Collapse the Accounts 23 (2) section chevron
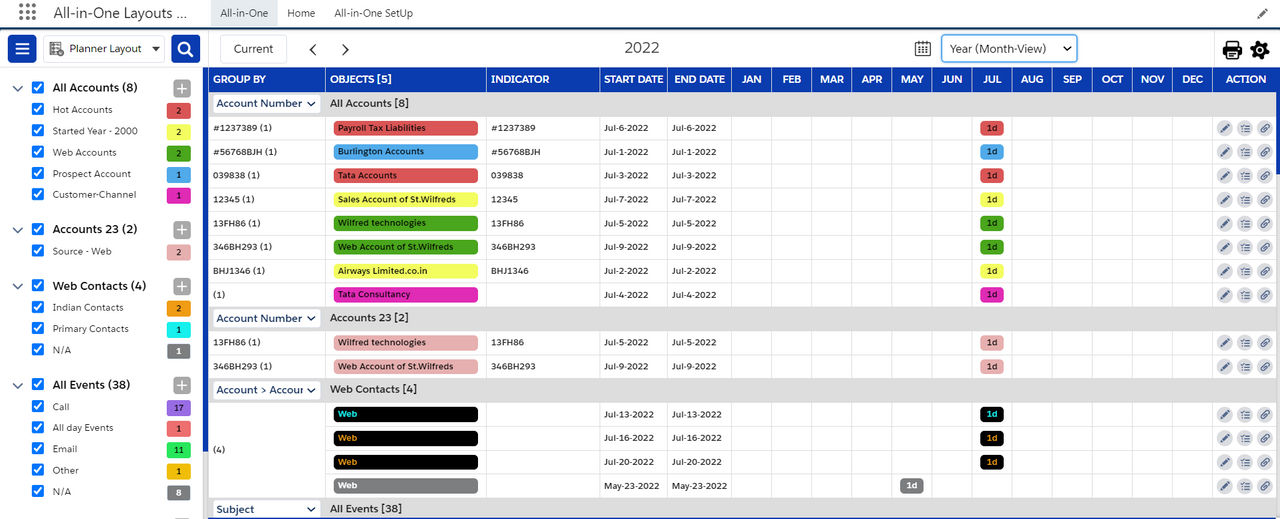The height and width of the screenshot is (519, 1280). [x=18, y=230]
